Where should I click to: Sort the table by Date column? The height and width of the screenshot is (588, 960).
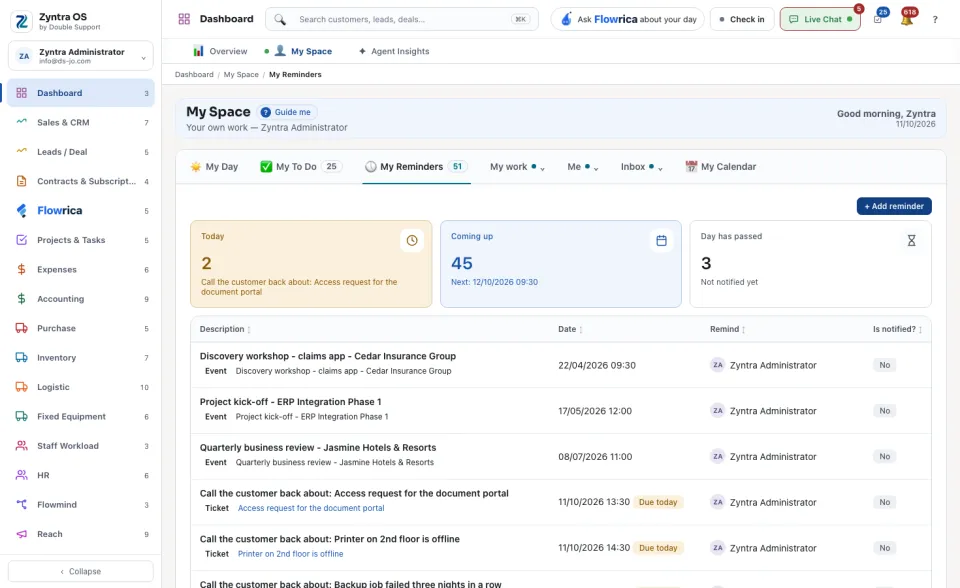(x=570, y=330)
